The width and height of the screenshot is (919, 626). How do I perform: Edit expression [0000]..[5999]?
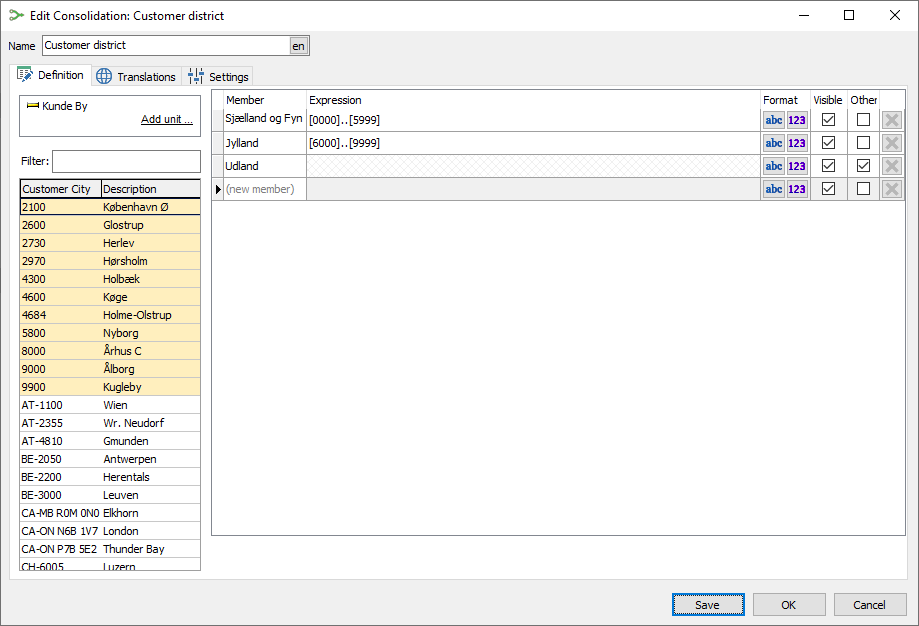pos(533,120)
